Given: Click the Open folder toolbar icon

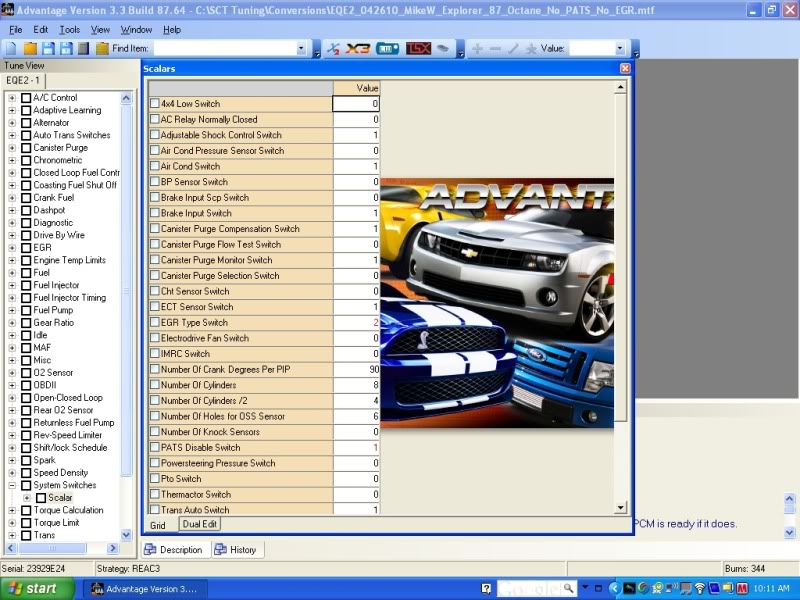Looking at the screenshot, I should 30,48.
